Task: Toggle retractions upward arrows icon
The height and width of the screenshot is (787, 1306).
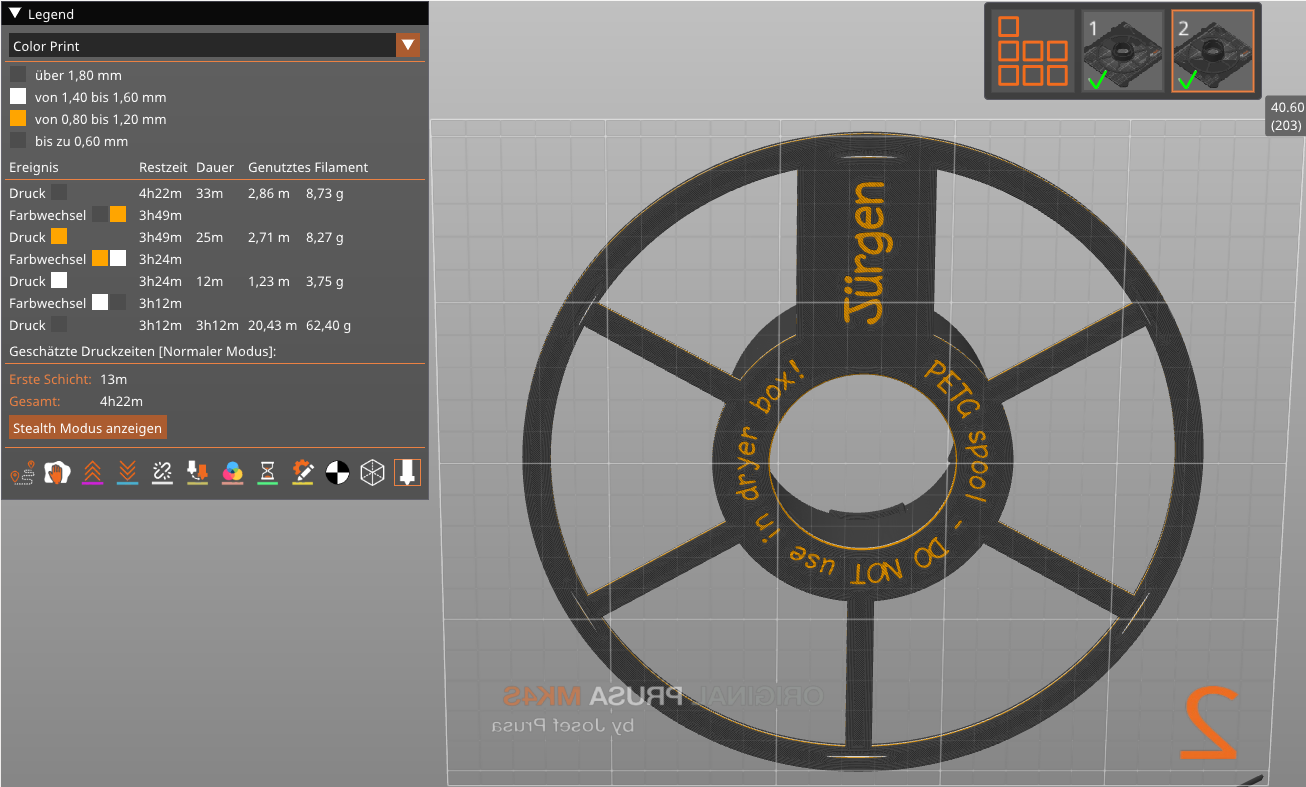Action: [x=92, y=474]
